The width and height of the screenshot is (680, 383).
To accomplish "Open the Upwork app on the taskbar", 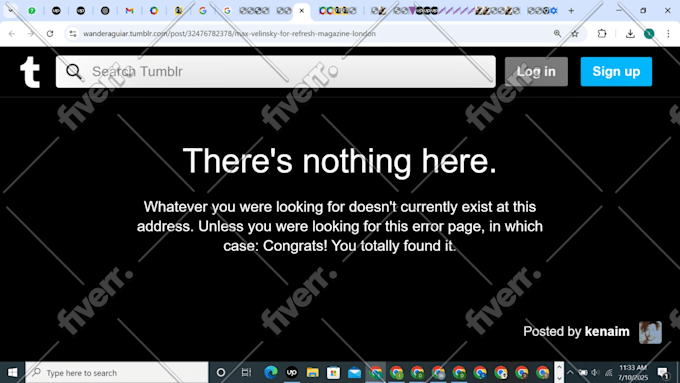I will coord(291,372).
